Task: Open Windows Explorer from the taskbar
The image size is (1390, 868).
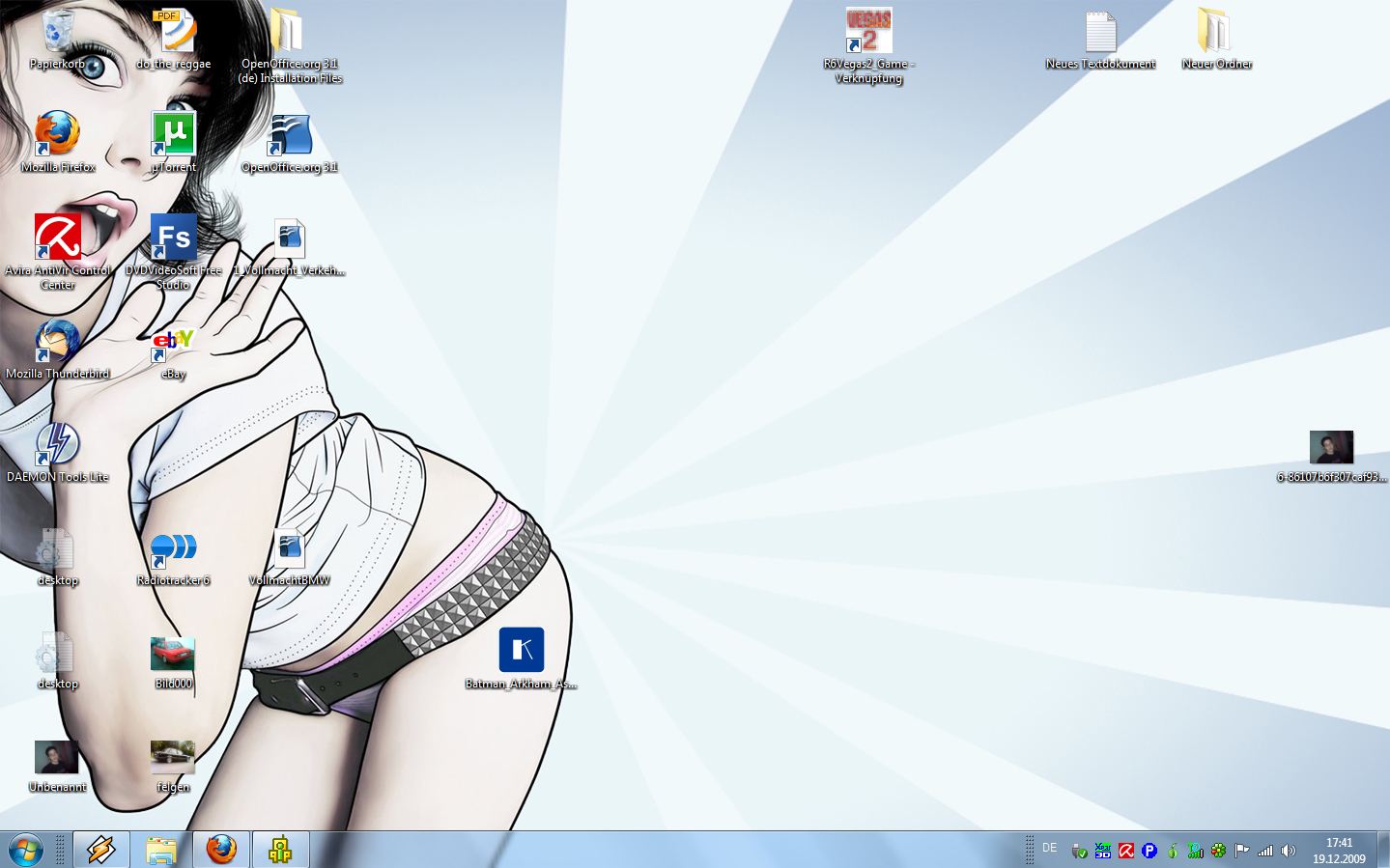Action: tap(161, 850)
